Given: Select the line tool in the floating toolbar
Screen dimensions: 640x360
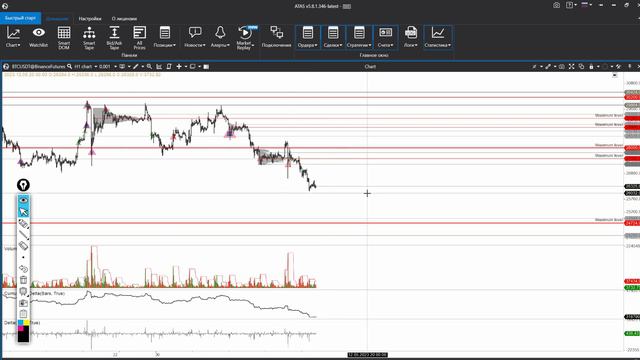Looking at the screenshot, I should point(23,235).
